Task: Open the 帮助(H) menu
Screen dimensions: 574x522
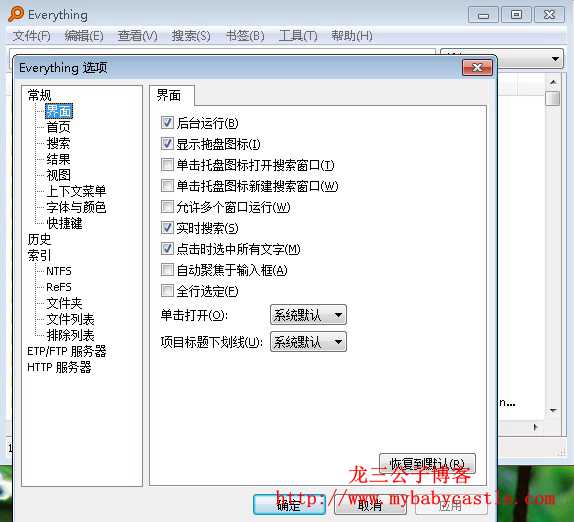Action: 352,36
